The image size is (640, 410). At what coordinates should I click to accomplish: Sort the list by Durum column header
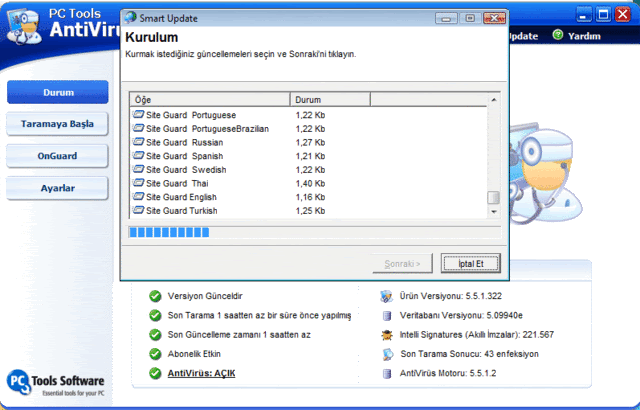pyautogui.click(x=330, y=100)
